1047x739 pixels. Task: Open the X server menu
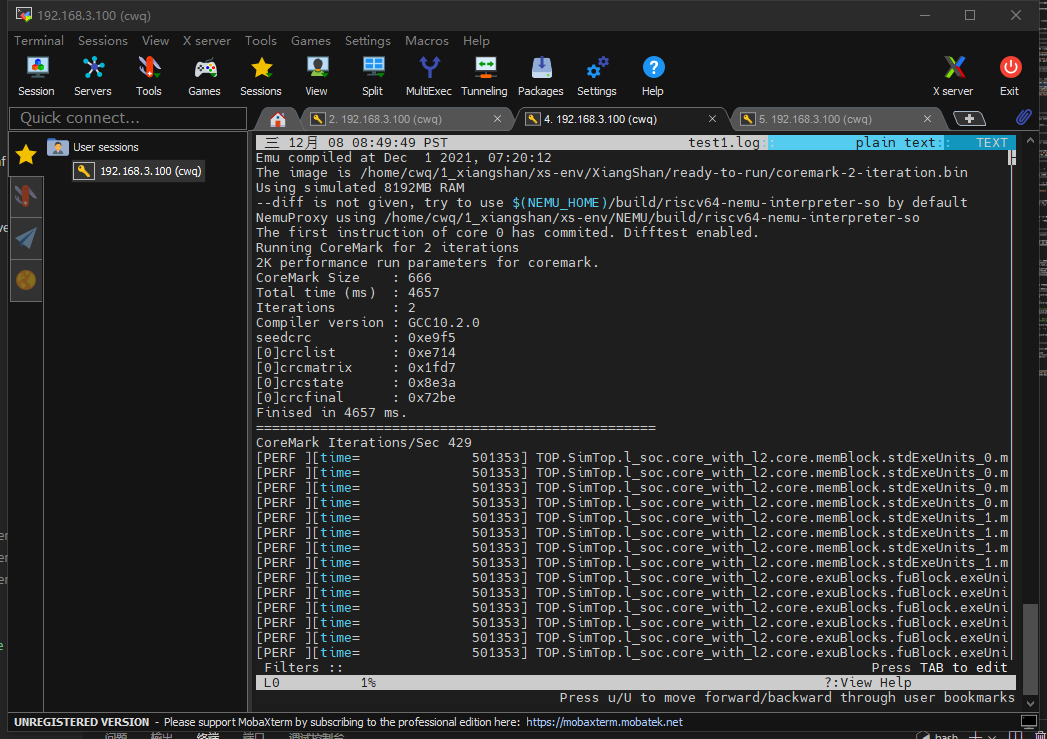(207, 41)
